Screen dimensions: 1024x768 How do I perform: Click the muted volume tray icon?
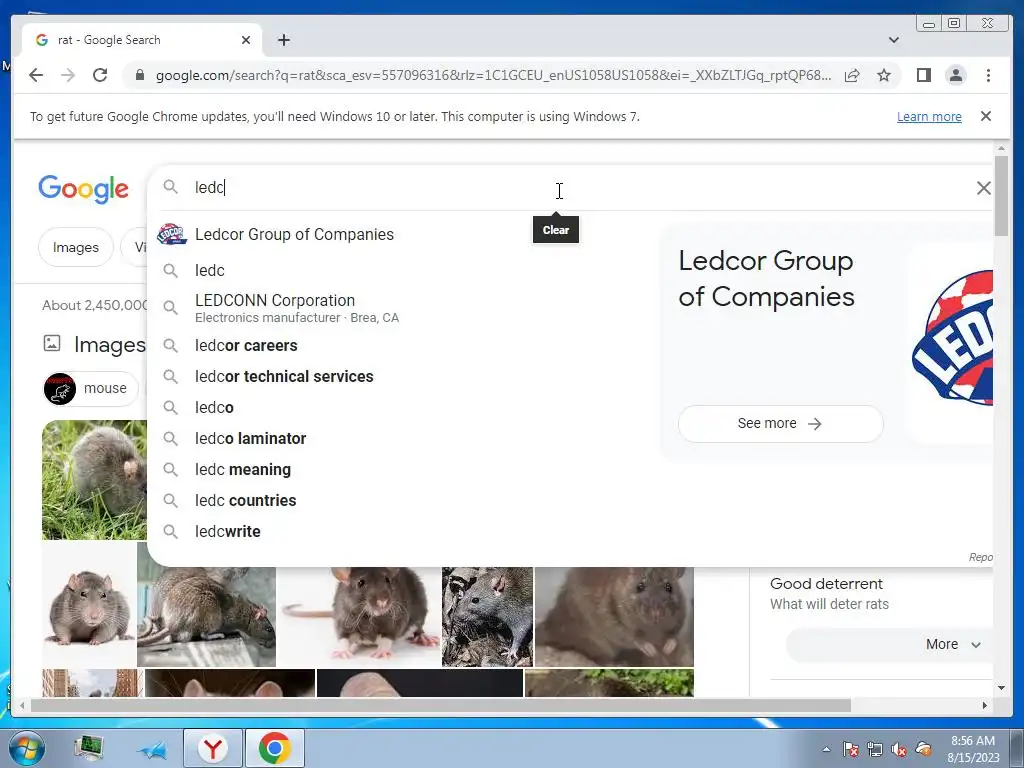tap(899, 750)
